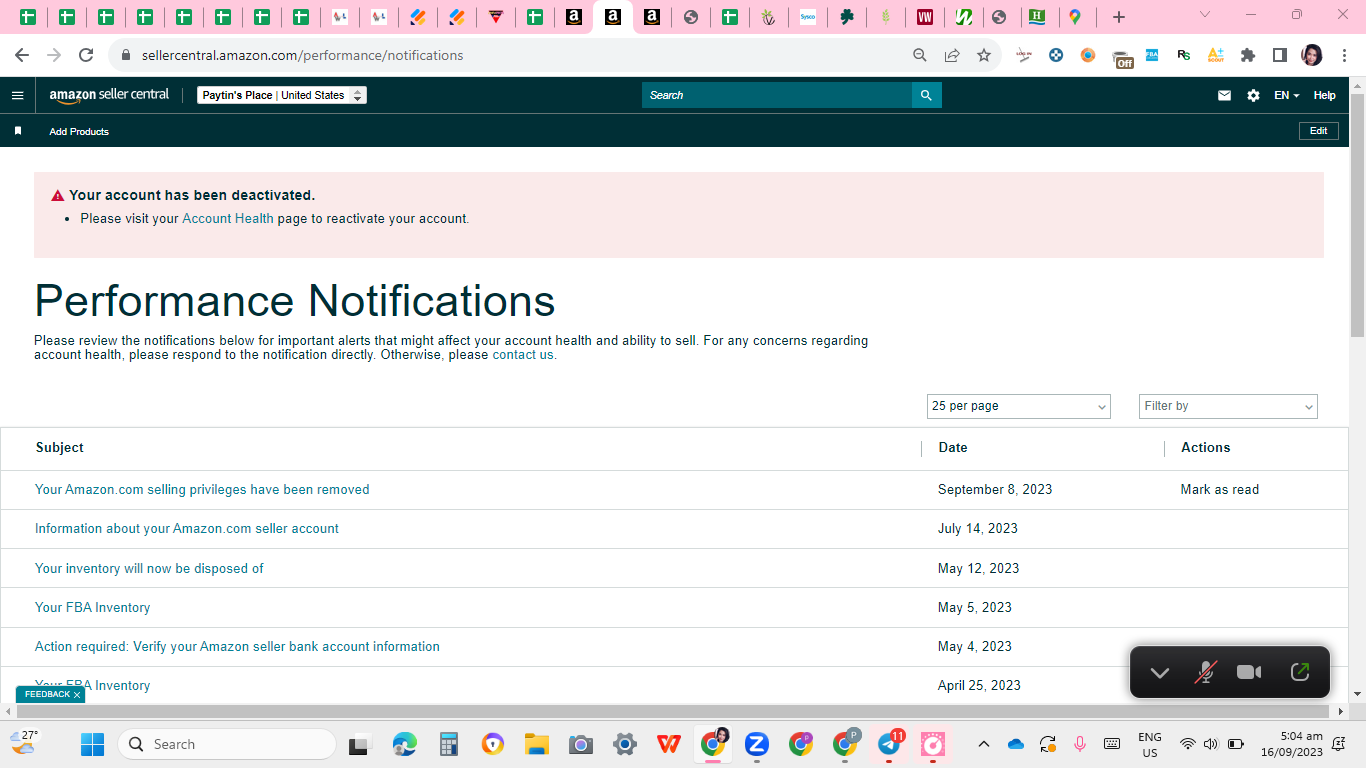Open 'Action required: Verify your Amazon seller bank account'
Screen dimensions: 1366x768
(x=237, y=646)
